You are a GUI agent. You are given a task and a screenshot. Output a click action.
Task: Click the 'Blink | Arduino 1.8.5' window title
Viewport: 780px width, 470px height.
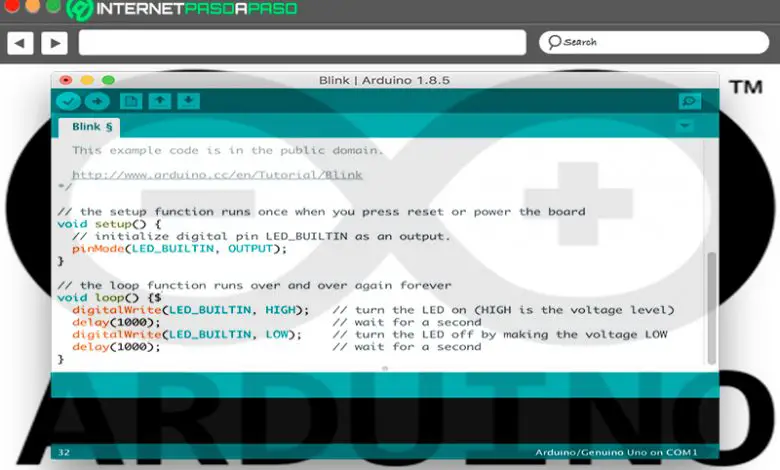click(x=385, y=81)
